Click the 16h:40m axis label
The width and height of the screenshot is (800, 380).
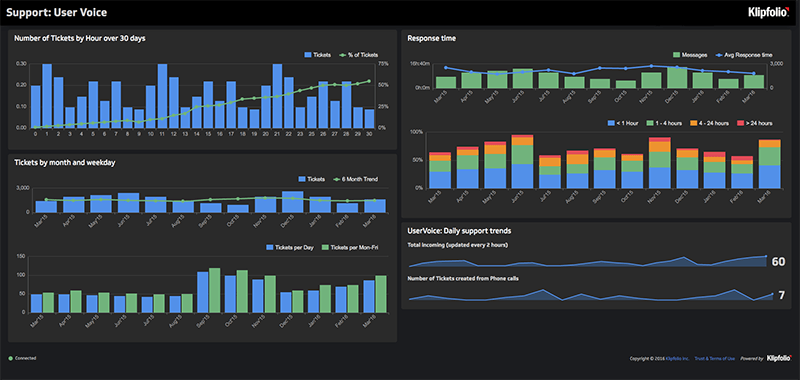coord(420,64)
